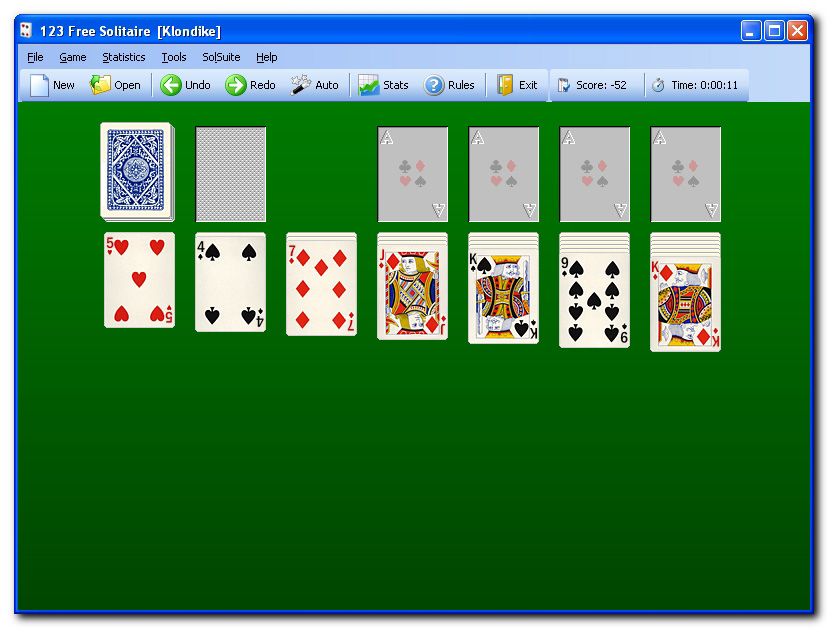Click the Exit button label
Image resolution: width=828 pixels, height=628 pixels.
528,85
